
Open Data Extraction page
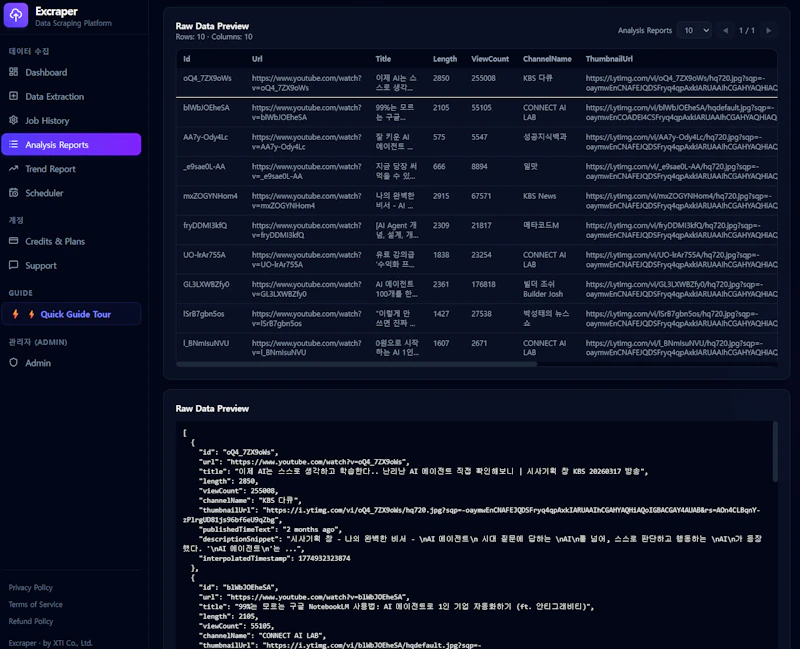tap(71, 96)
